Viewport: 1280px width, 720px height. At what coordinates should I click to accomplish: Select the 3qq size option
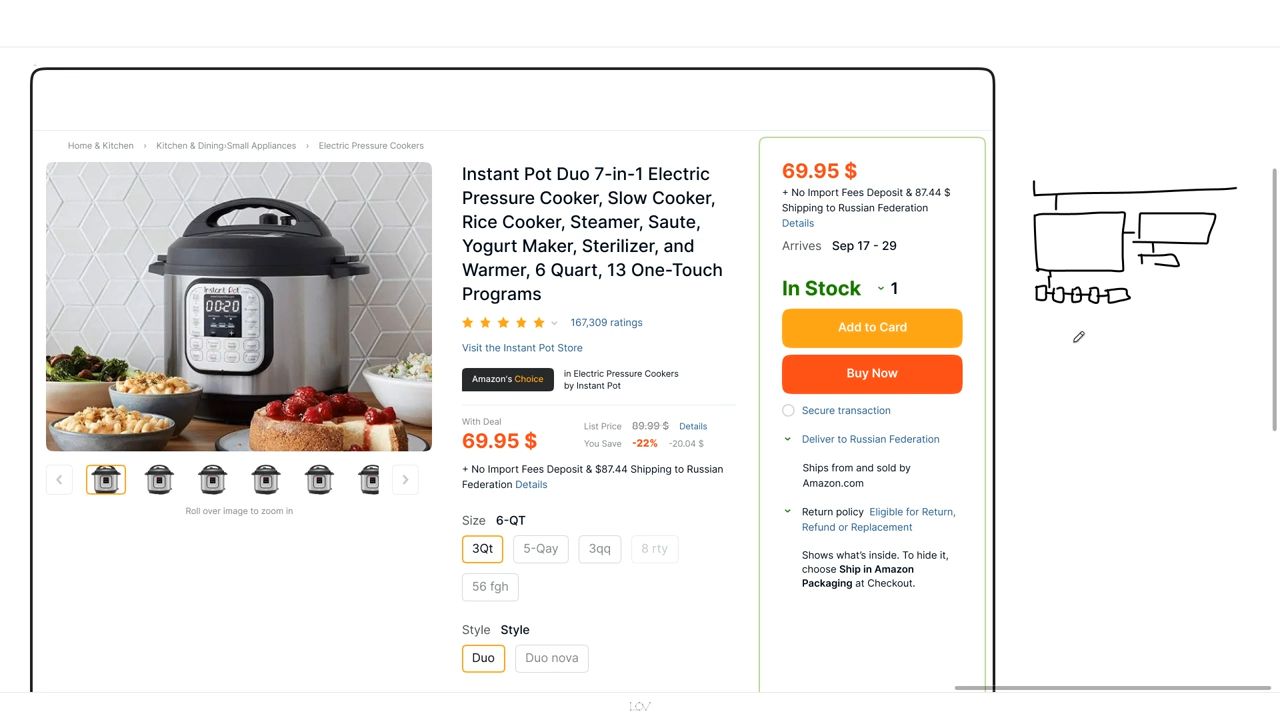[x=600, y=549]
